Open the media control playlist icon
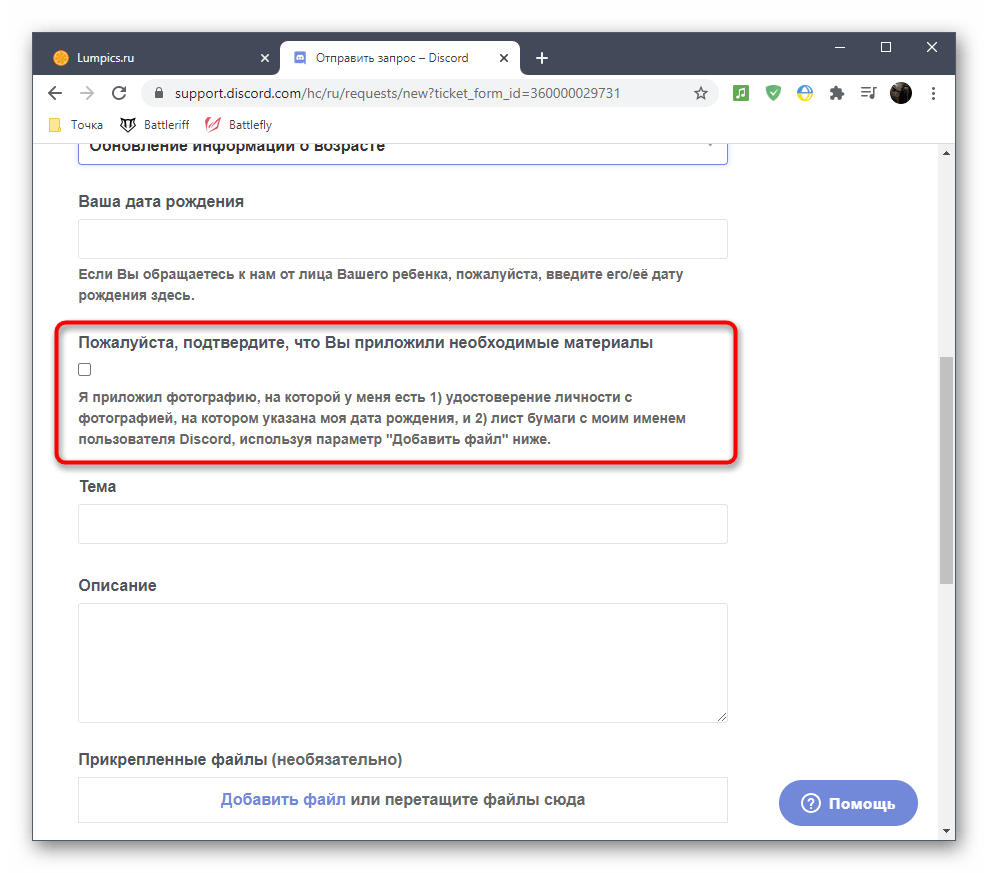 [x=868, y=93]
